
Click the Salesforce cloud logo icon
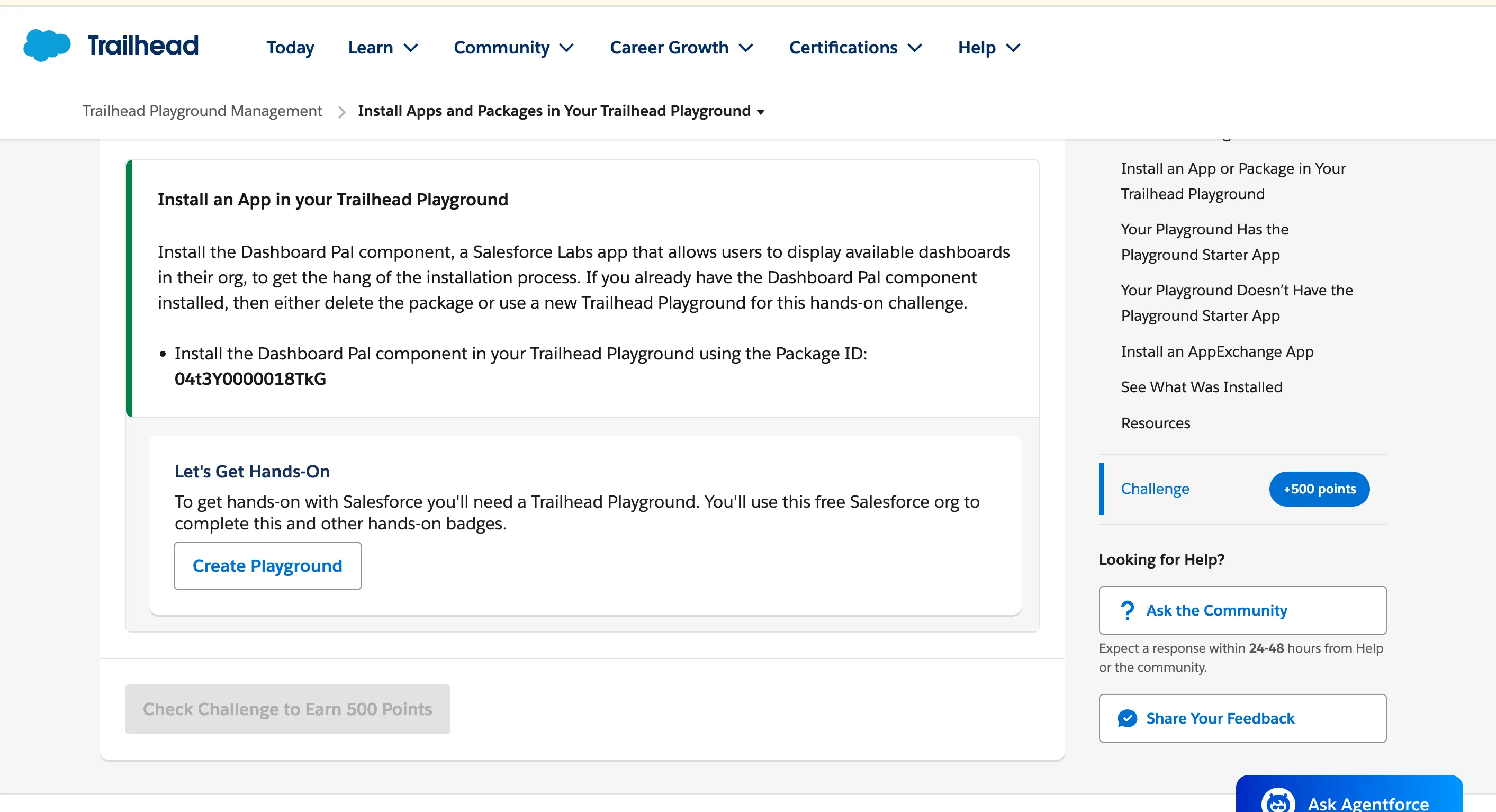click(47, 46)
